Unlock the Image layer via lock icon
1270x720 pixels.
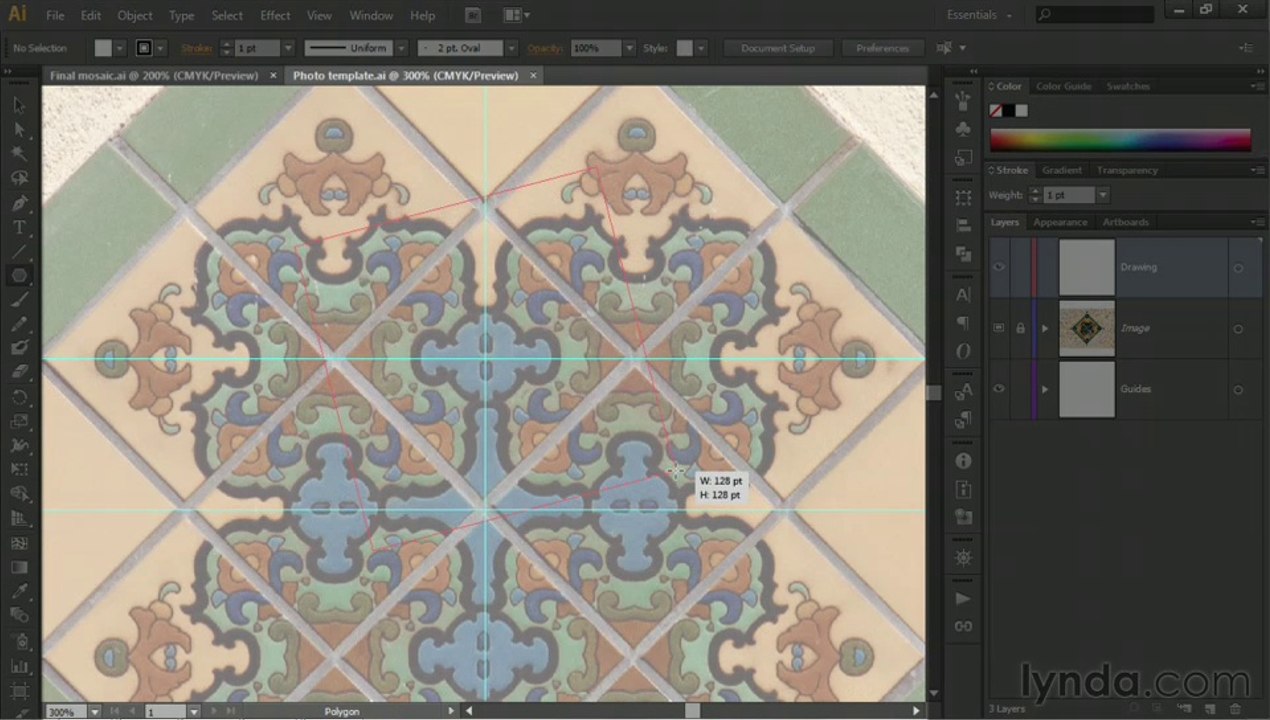coord(1020,328)
